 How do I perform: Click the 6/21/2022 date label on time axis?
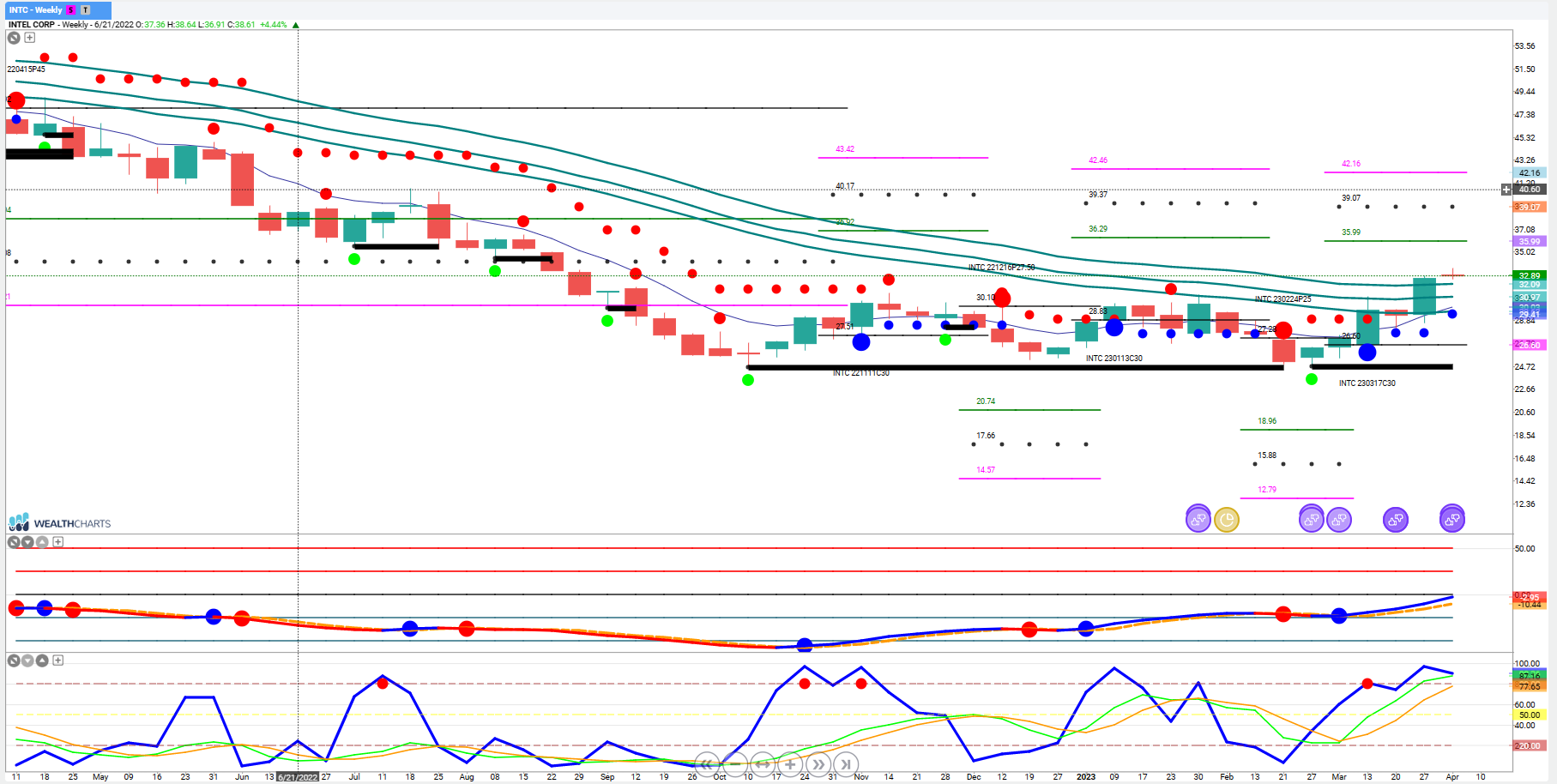coord(298,777)
